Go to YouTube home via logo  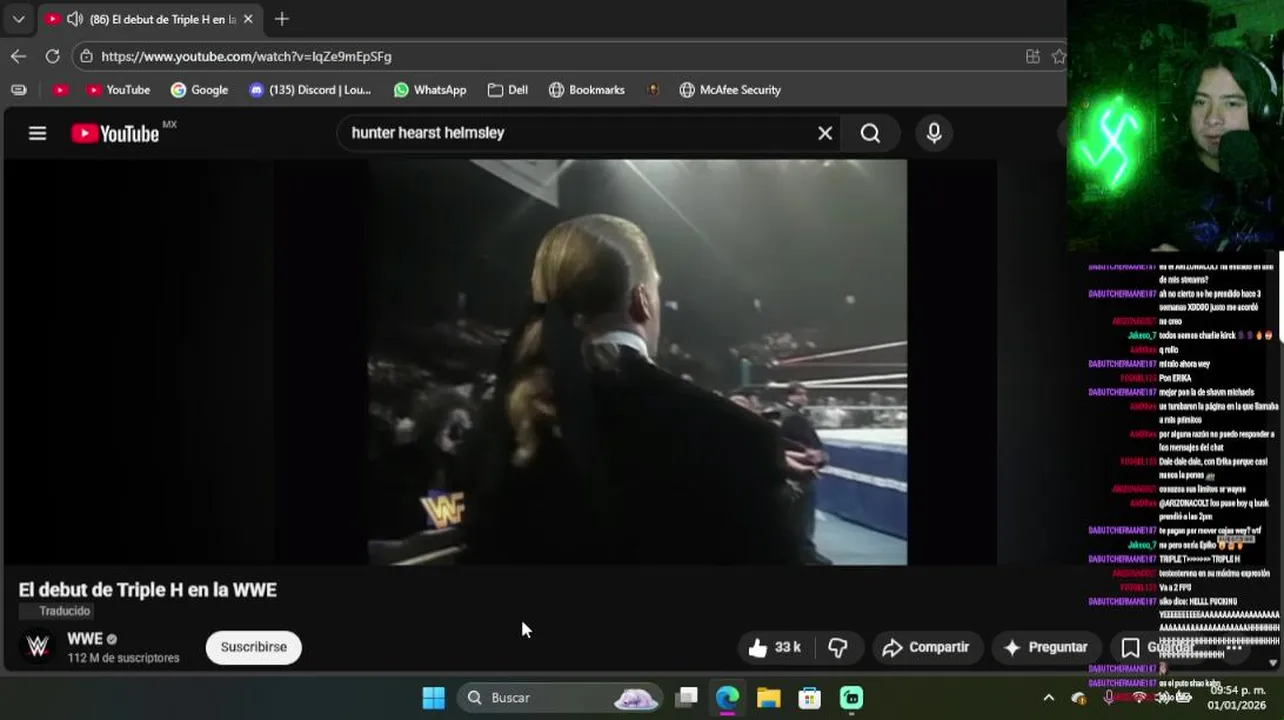[x=115, y=133]
